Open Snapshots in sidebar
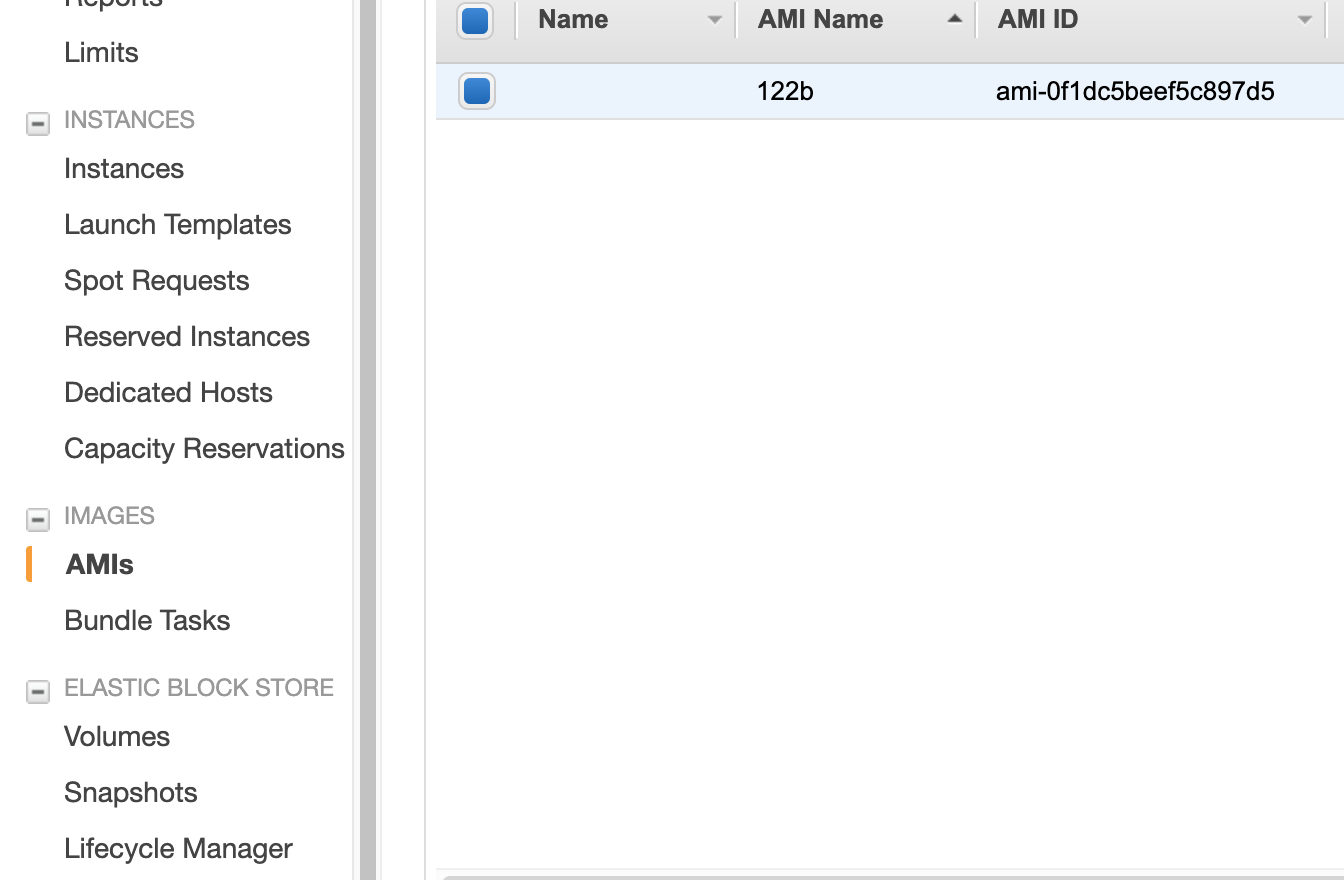The width and height of the screenshot is (1344, 880). point(130,792)
